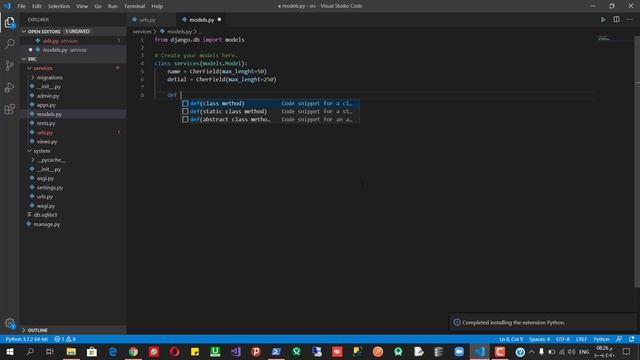Open the Microsoft Store taskbar icon
Viewport: 640px width, 360px height.
tap(92, 352)
